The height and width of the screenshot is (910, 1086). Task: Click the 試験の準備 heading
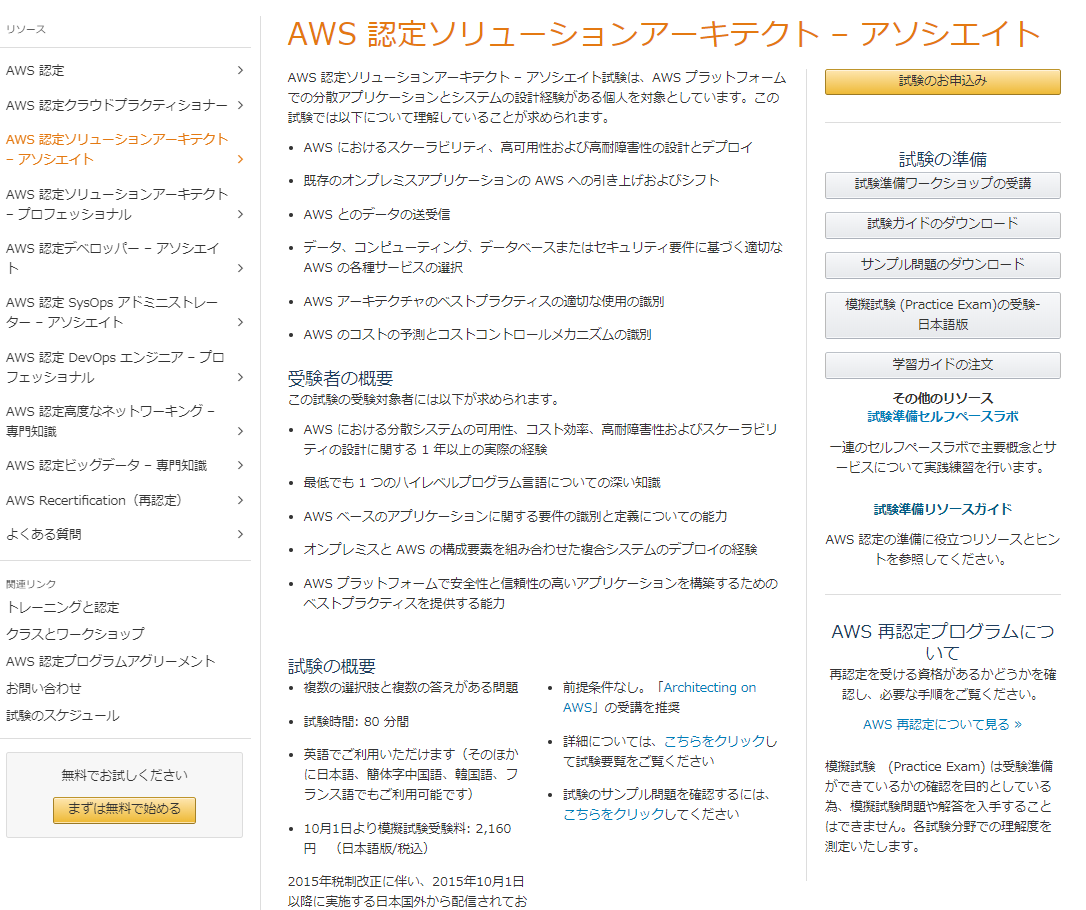coord(943,159)
